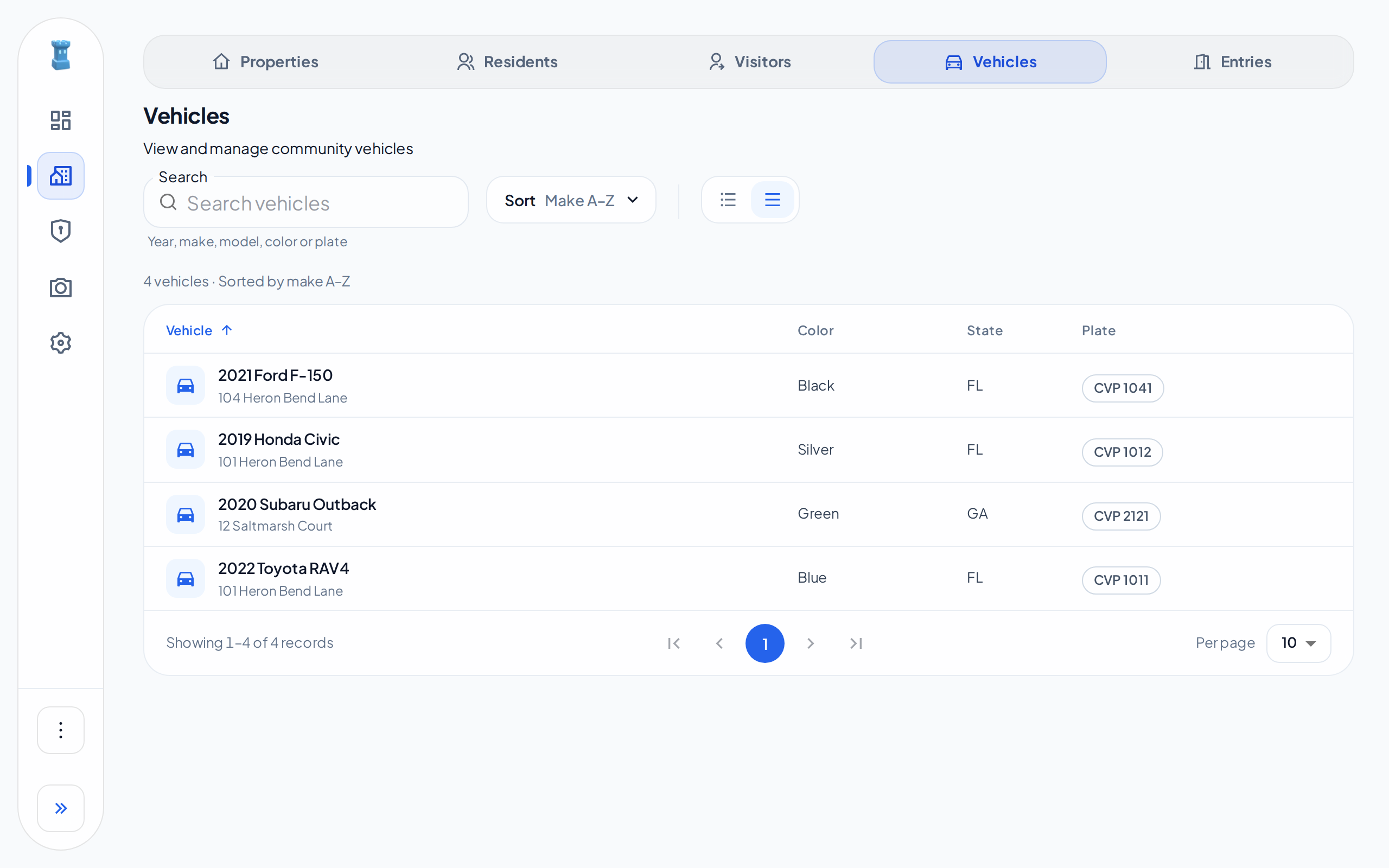
Task: Select the community buildings sidebar icon
Action: pyautogui.click(x=61, y=176)
